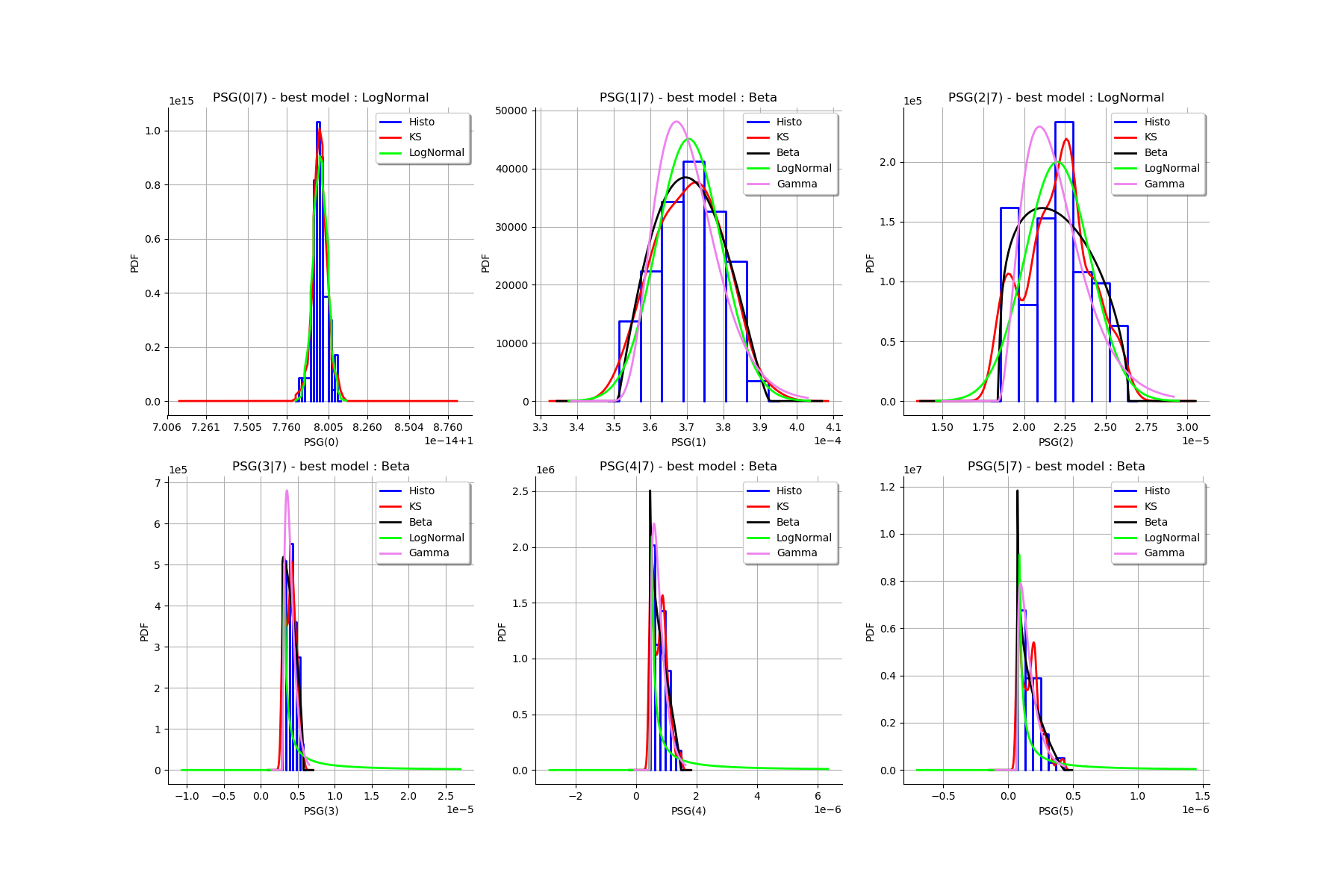This screenshot has width=1344, height=896.
Task: Click the blue Histo line sample in PSG(4|7) legend
Action: 759,491
